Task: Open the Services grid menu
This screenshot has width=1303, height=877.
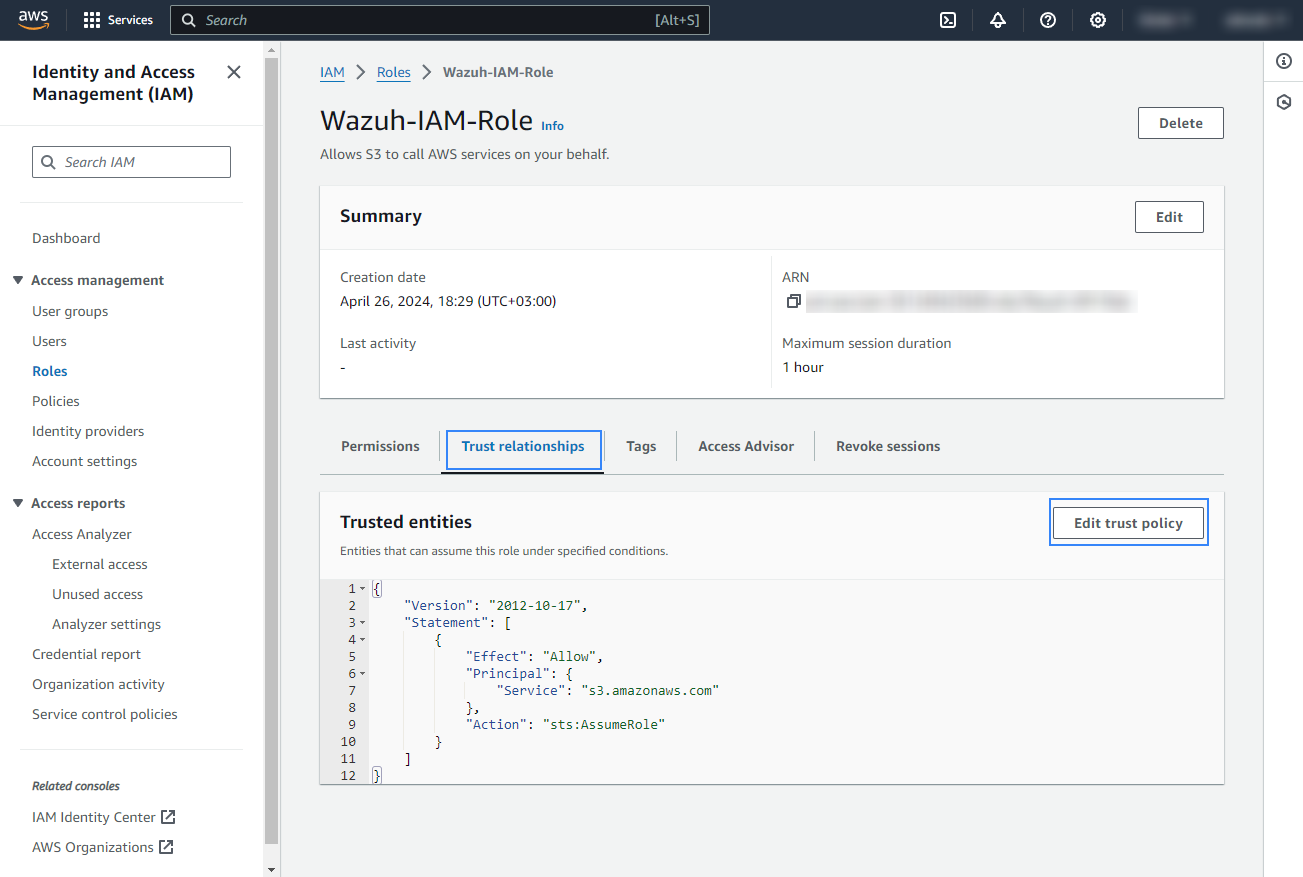Action: click(x=118, y=20)
